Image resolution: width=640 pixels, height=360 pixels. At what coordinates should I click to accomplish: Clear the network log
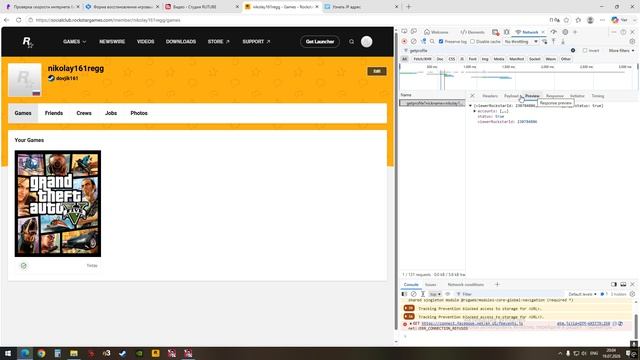413,41
